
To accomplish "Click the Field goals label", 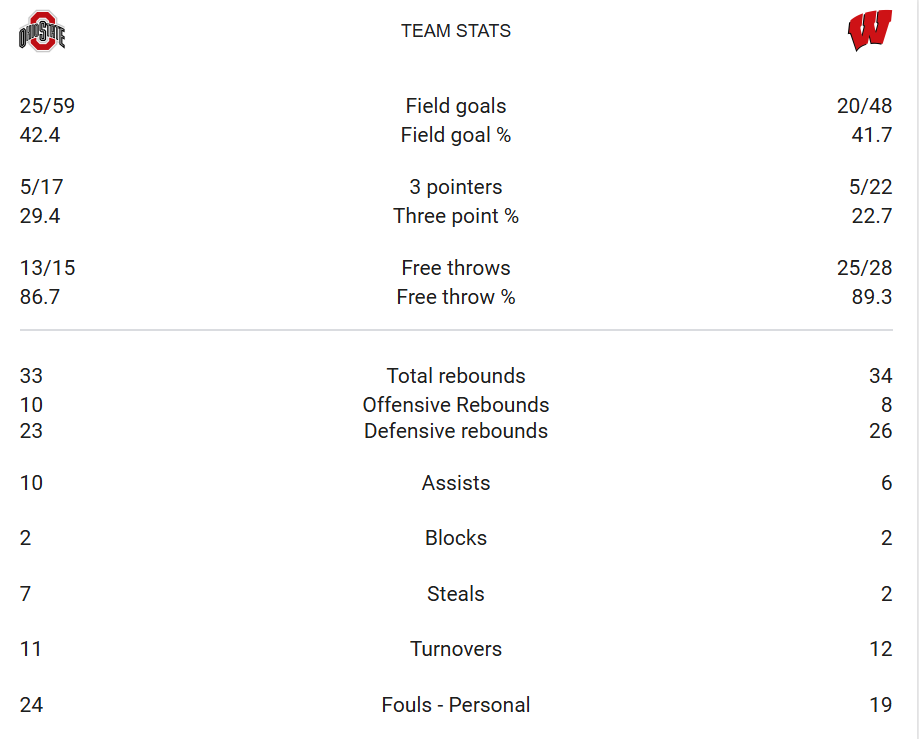I will 456,106.
